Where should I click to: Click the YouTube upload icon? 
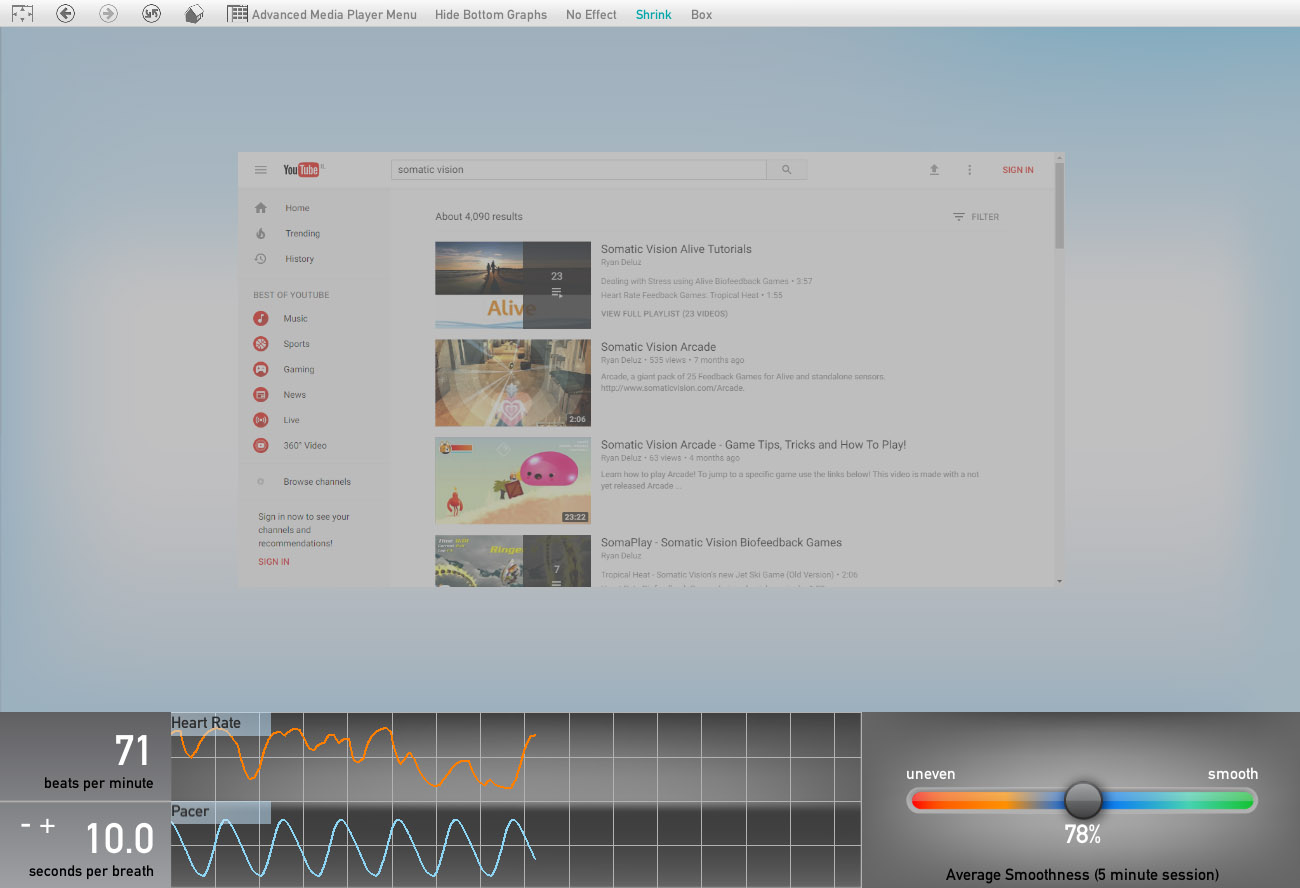point(934,170)
